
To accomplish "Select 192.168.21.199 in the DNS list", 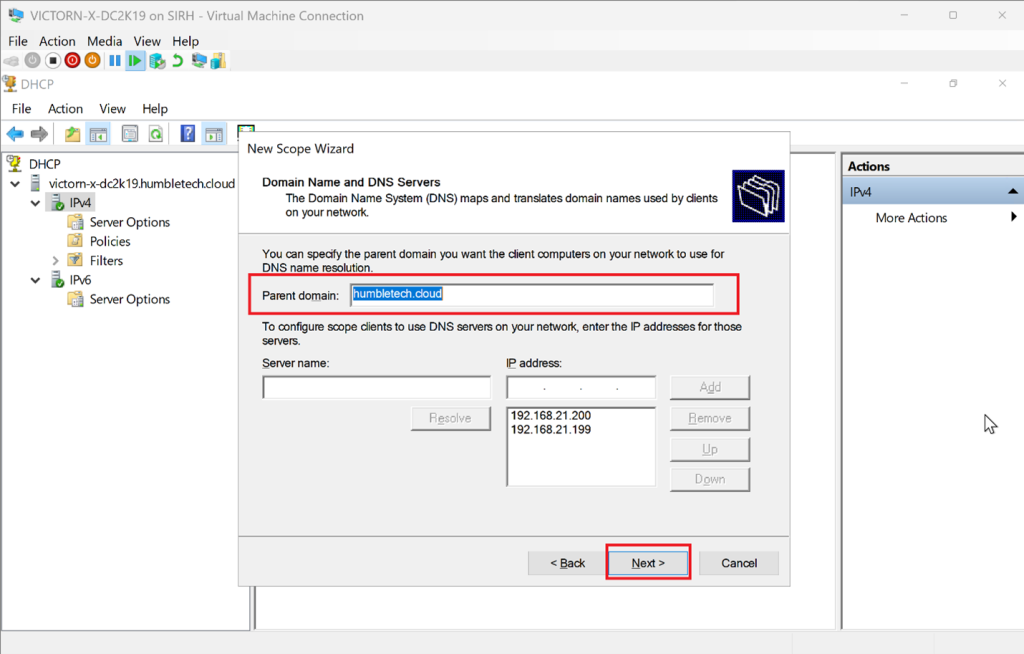I will [544, 429].
